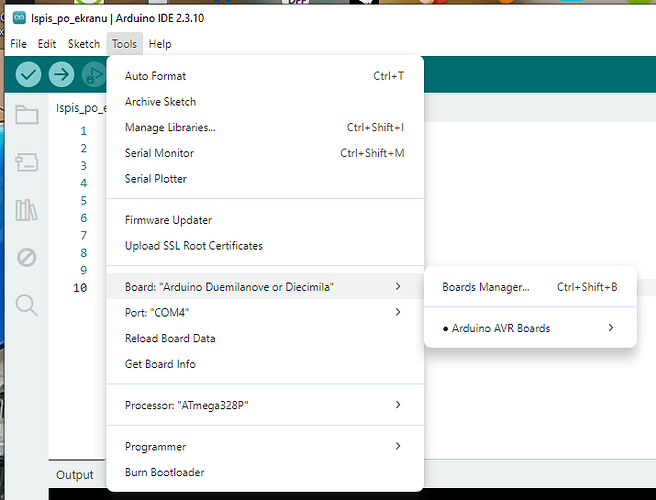Open the Sketchbook folder sidebar icon

point(27,114)
